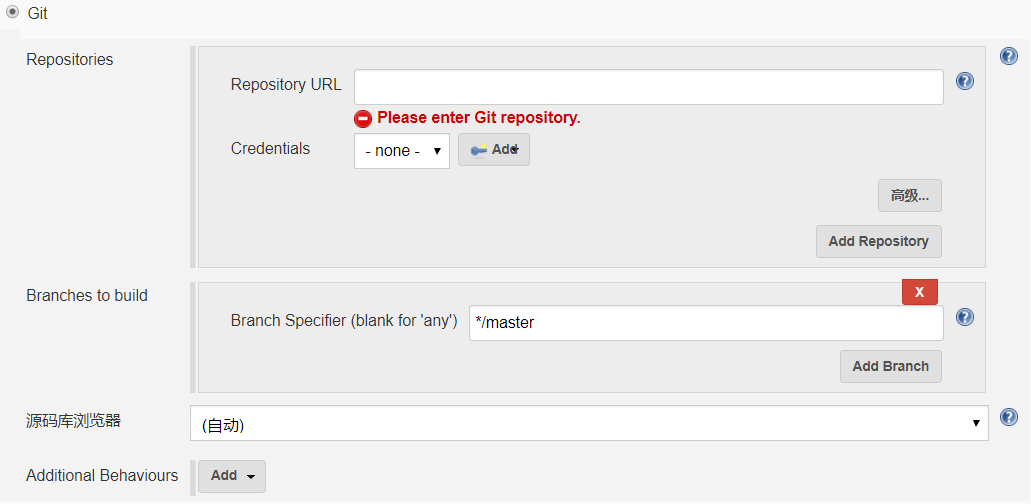Click the 'Additional Behaviours' label
Image resolution: width=1031 pixels, height=504 pixels.
coord(102,476)
